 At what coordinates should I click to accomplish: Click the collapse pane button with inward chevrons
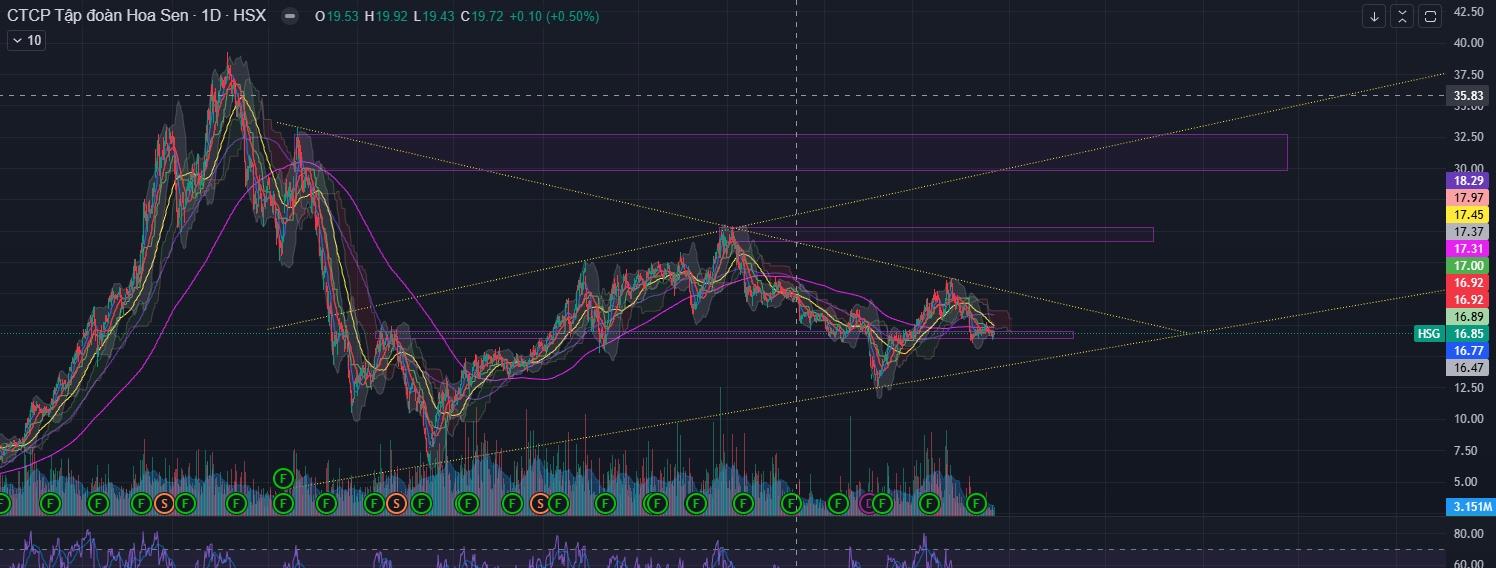tap(1402, 16)
